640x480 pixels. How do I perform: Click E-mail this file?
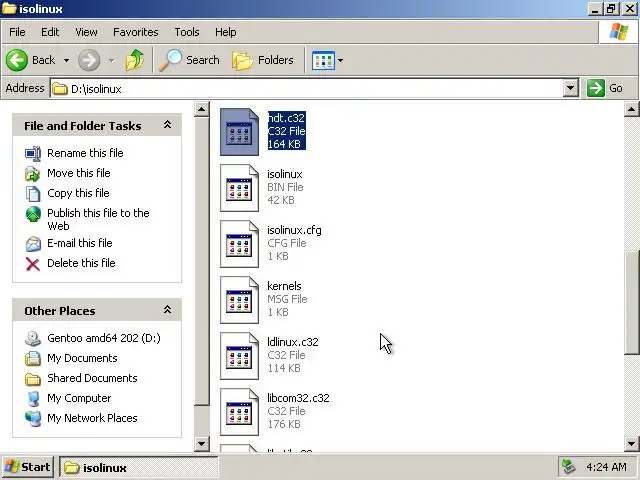pos(80,243)
